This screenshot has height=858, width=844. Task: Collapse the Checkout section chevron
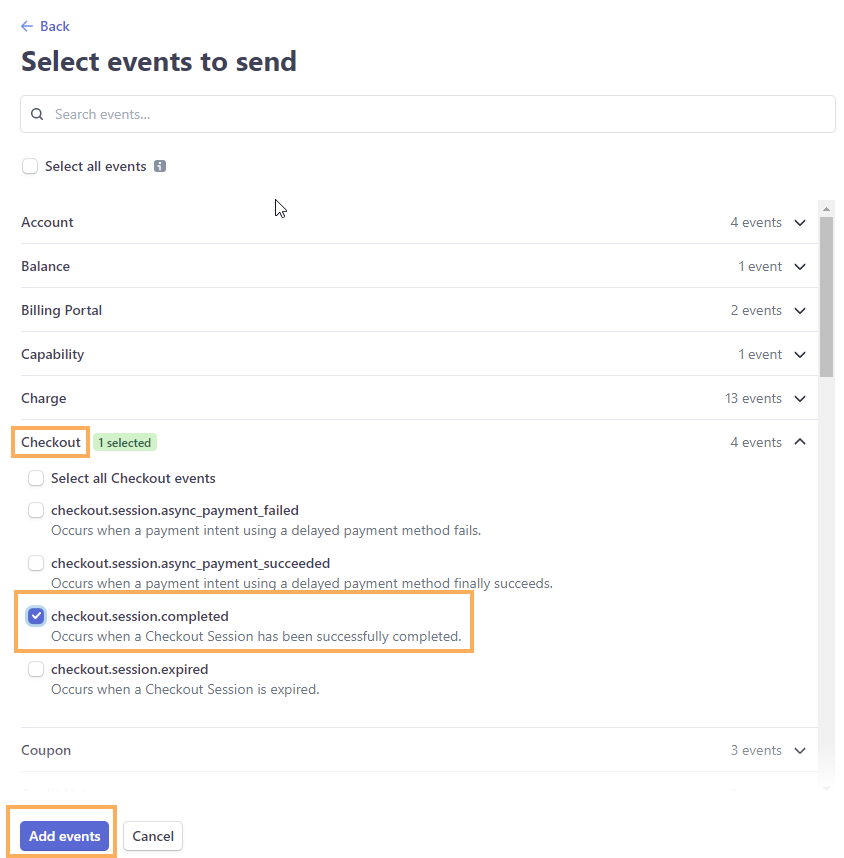[x=800, y=442]
